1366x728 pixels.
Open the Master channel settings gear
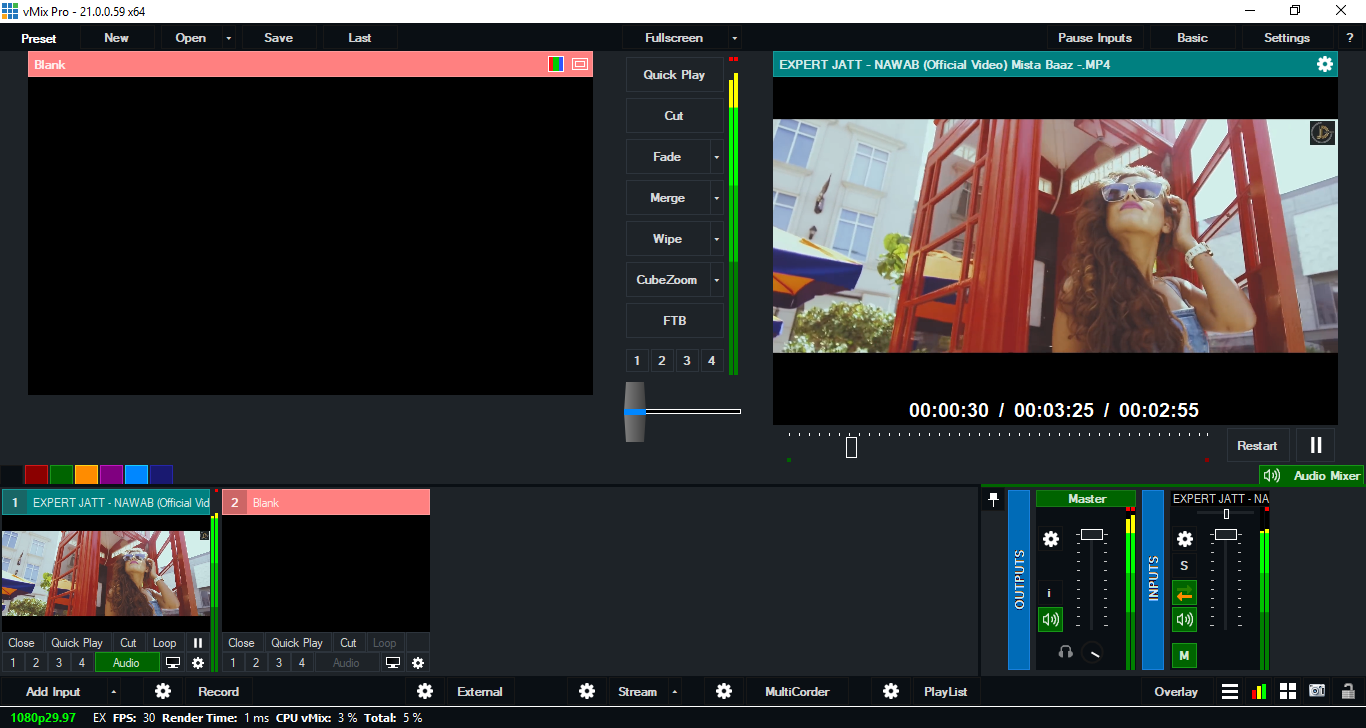coord(1051,538)
